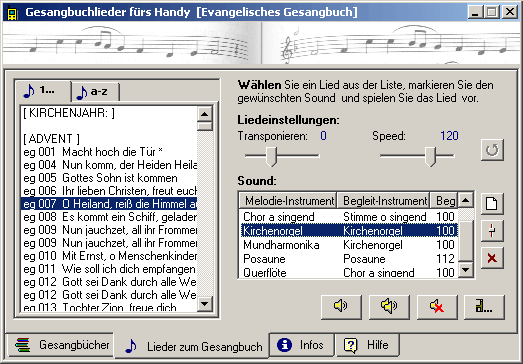
Task: Click 'Stimme o singend' accompaniment cell
Action: click(x=385, y=217)
